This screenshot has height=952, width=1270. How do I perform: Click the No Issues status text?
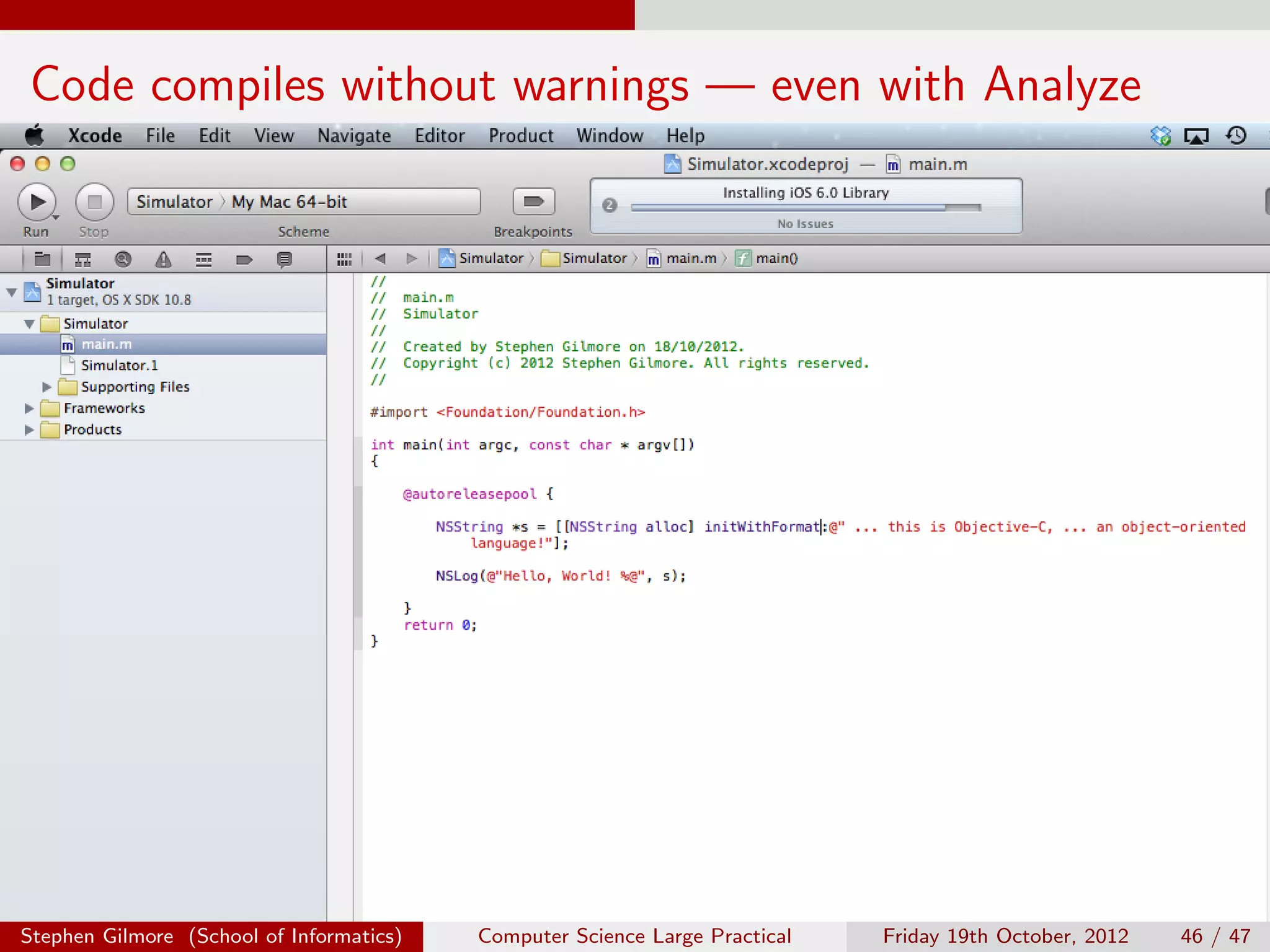806,224
